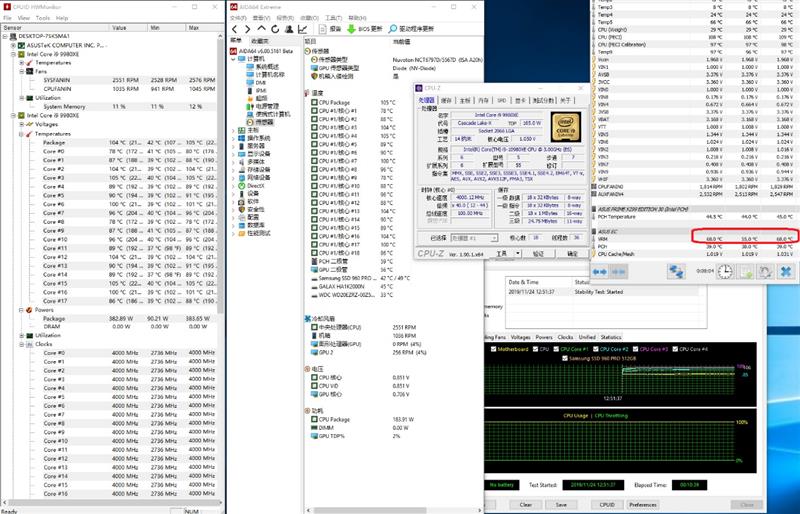Click the blue X close icon in sensor panel
The height and width of the screenshot is (514, 800).
(786, 271)
